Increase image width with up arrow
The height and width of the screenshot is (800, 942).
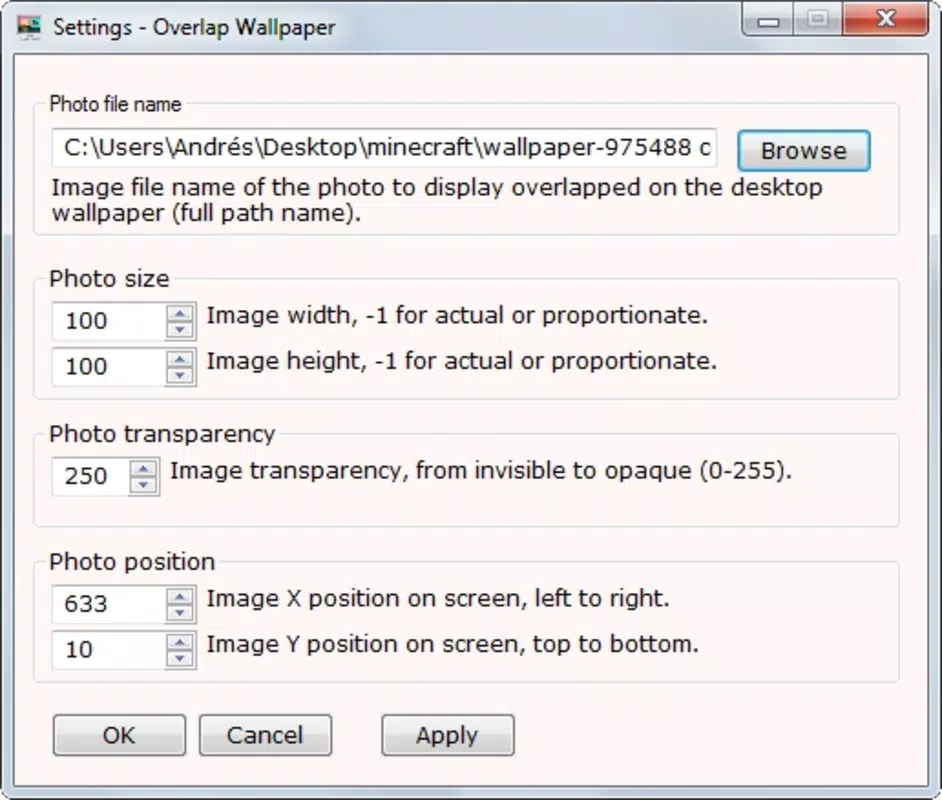(180, 312)
